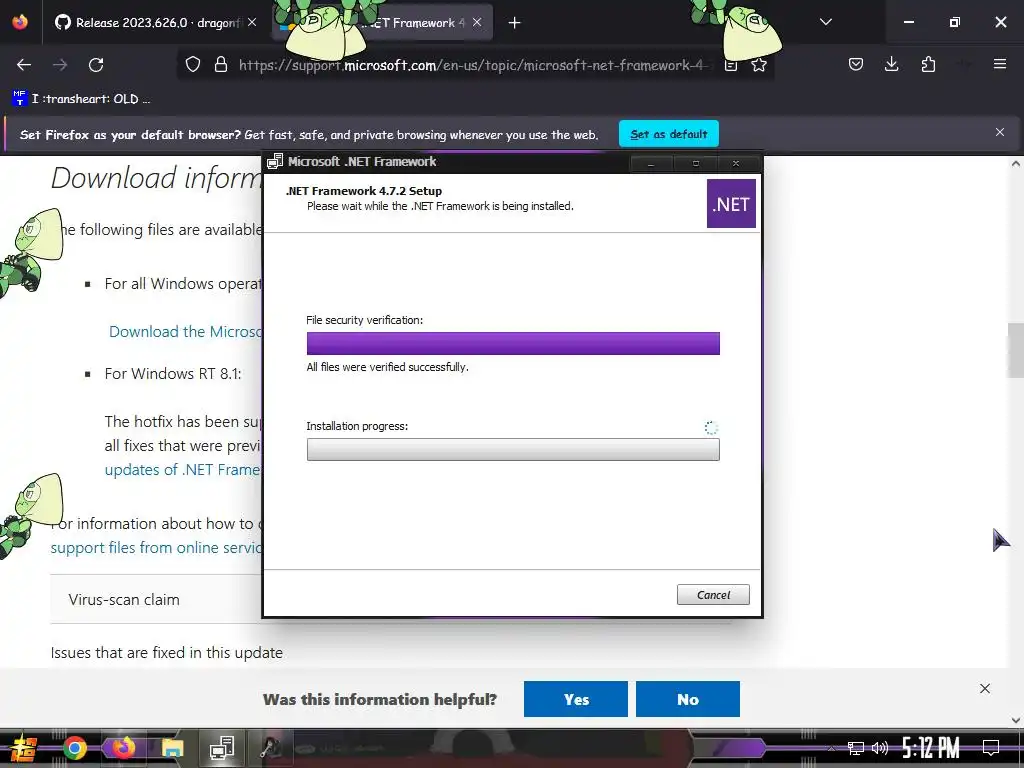
Task: Click the Set as default button
Action: (669, 134)
